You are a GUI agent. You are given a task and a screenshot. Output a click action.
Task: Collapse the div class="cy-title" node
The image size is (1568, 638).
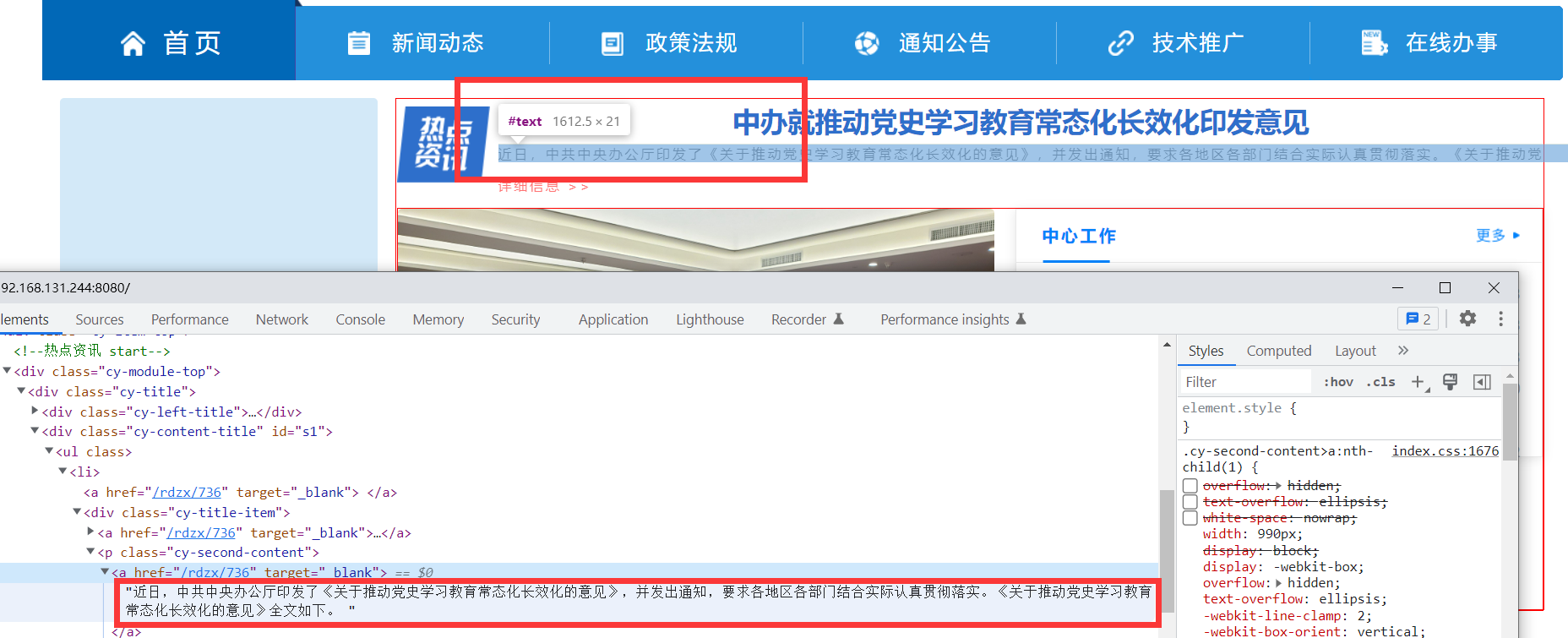(22, 391)
